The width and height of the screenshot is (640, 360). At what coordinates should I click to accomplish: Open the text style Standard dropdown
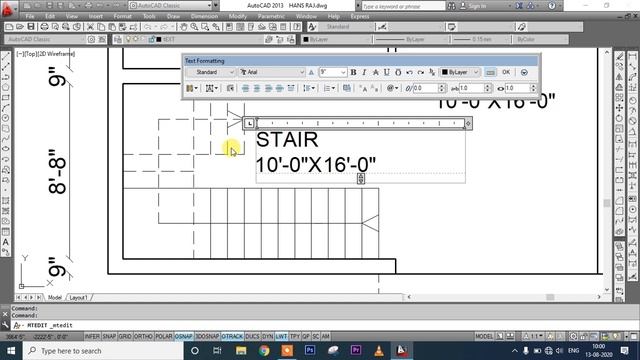pos(211,72)
